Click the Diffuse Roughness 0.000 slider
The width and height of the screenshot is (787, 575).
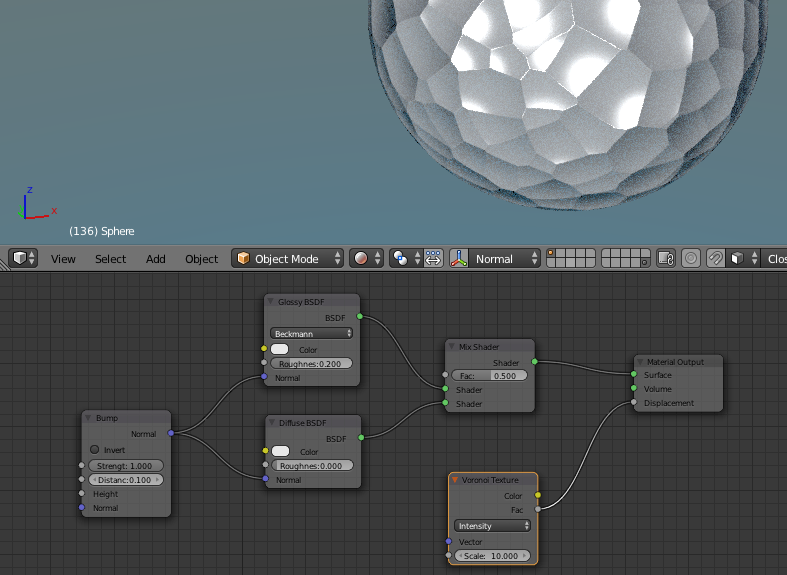click(x=312, y=465)
